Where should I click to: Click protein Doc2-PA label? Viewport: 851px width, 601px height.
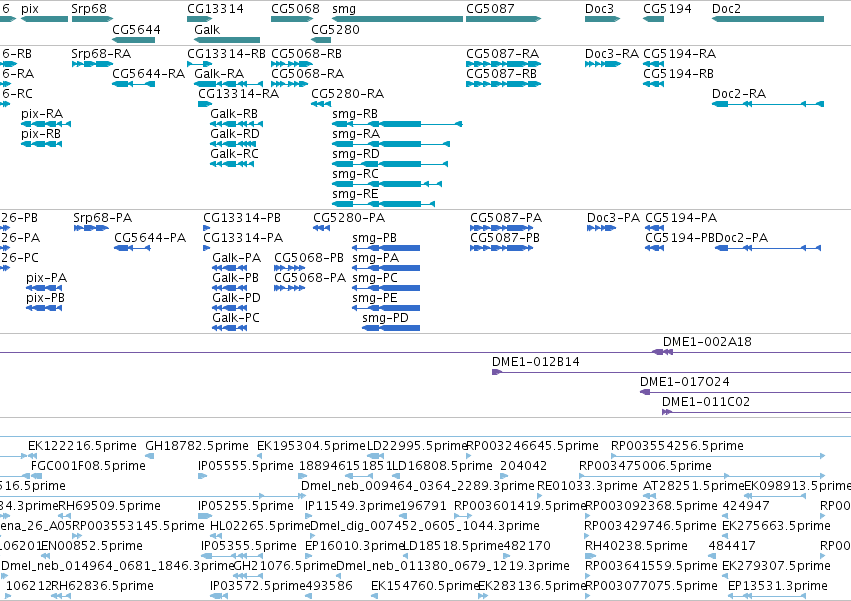[741, 238]
